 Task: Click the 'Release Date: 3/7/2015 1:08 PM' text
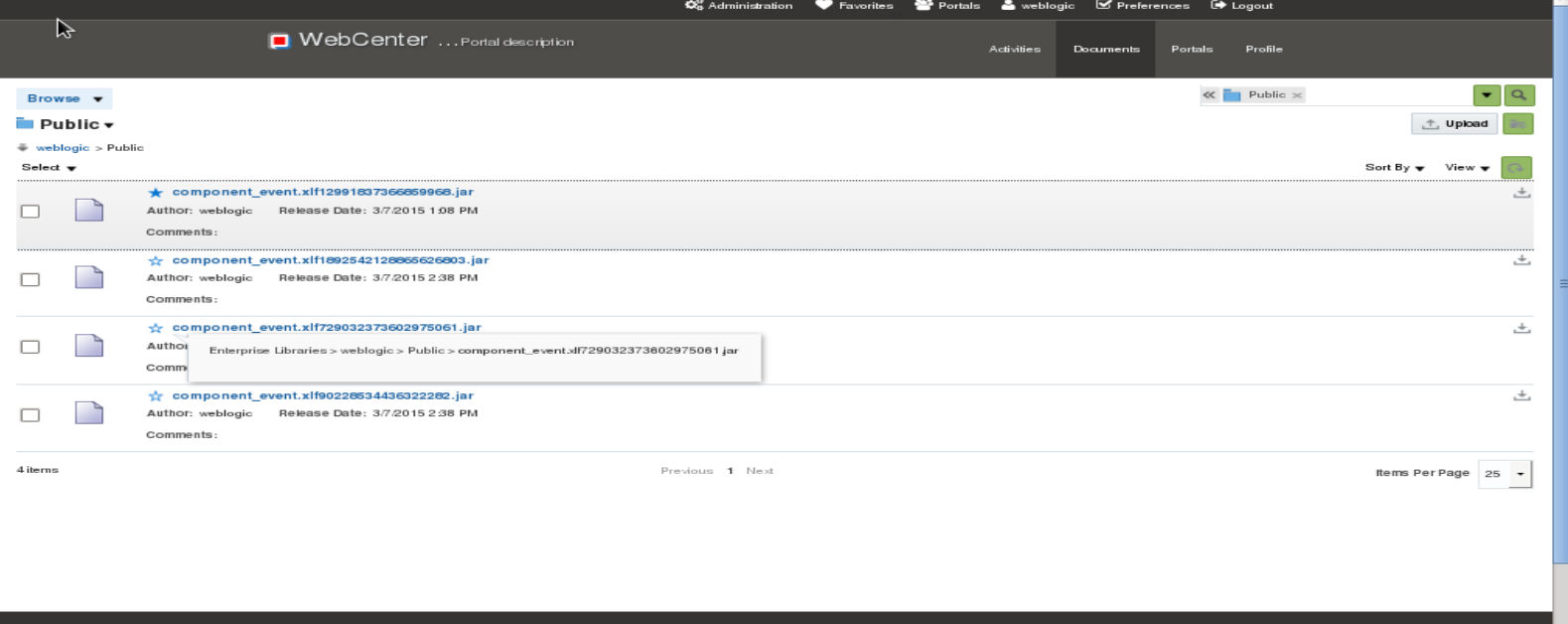(378, 211)
